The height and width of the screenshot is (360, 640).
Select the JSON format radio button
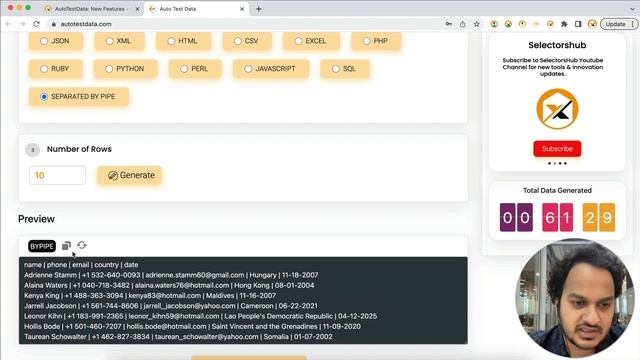(x=44, y=41)
